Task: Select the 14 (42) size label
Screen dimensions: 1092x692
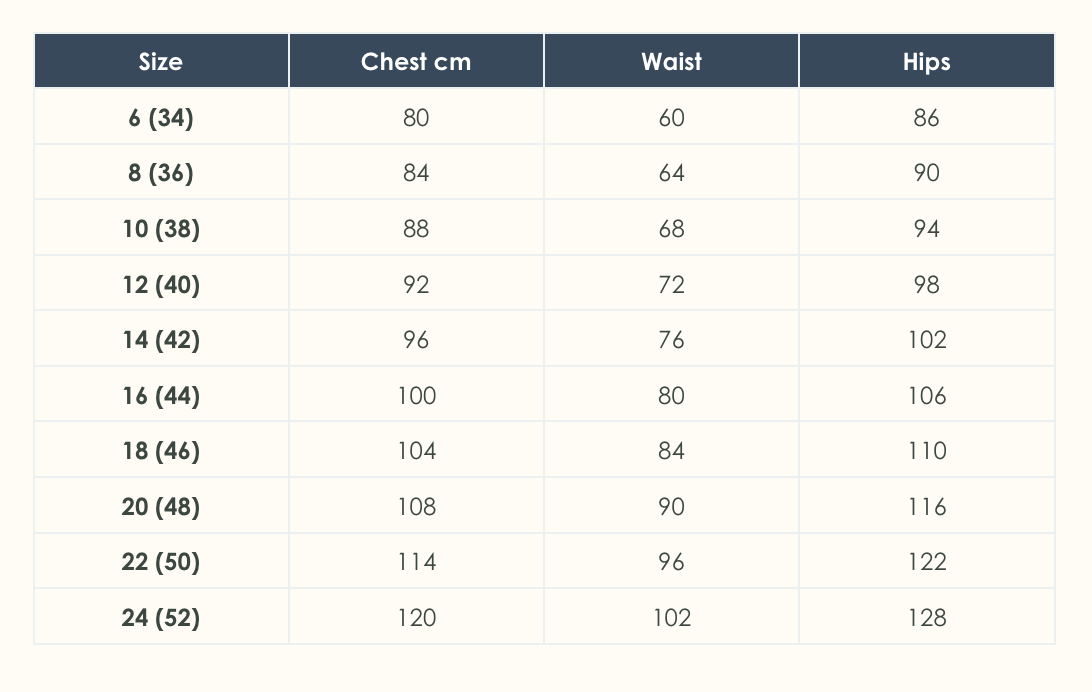Action: click(161, 340)
